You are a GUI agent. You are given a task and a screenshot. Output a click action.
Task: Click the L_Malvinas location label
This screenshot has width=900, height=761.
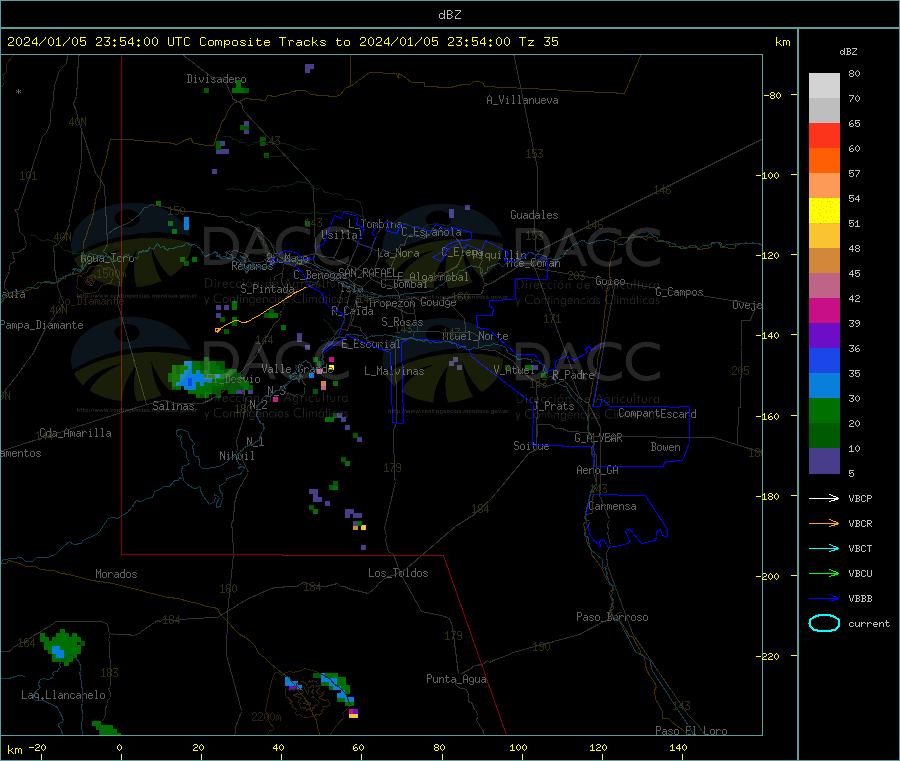394,371
